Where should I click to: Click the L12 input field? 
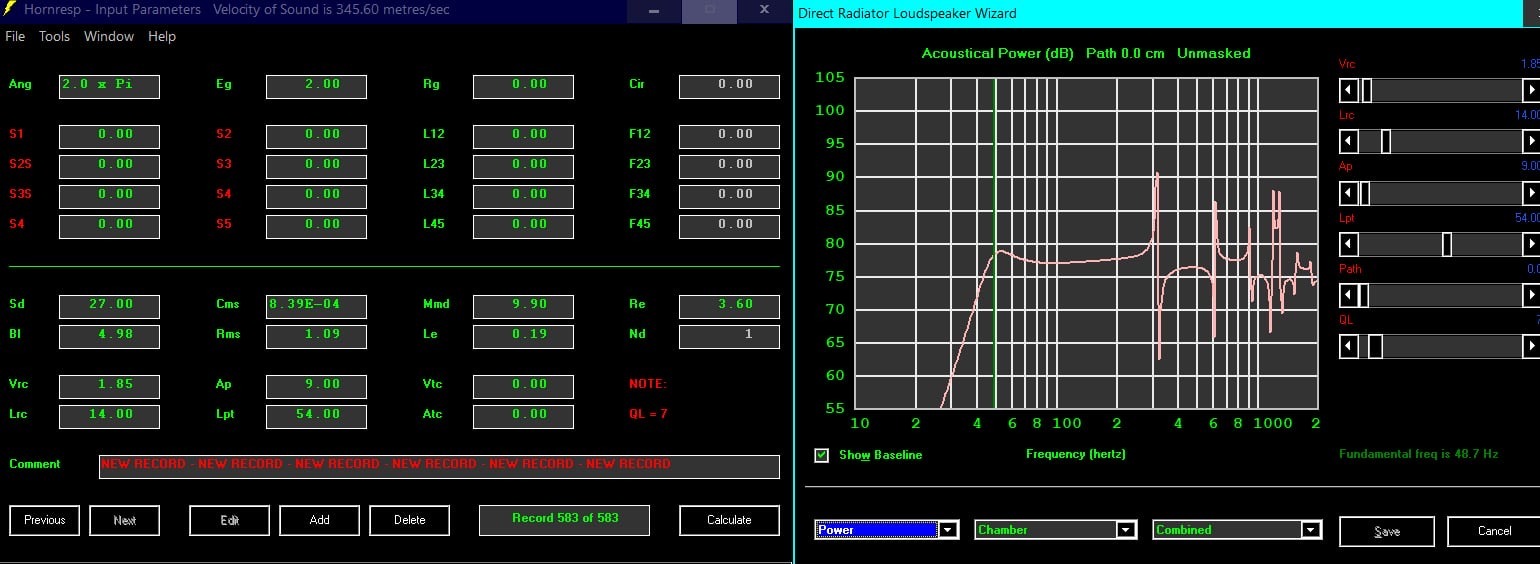(x=523, y=136)
